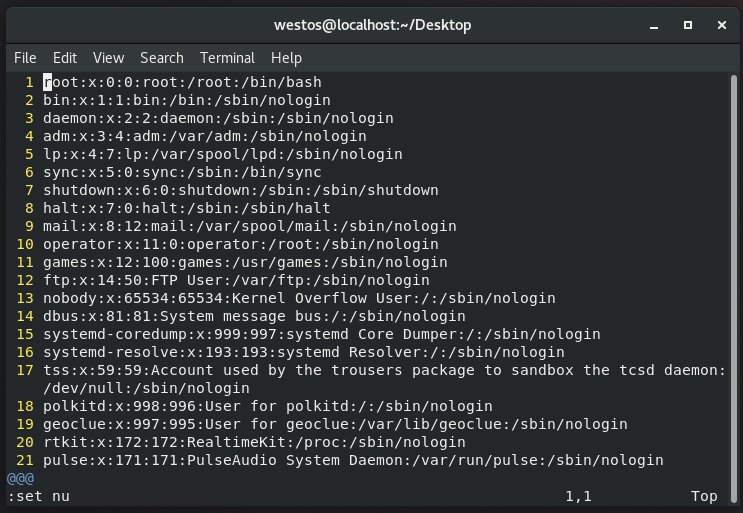Open the View menu
The height and width of the screenshot is (513, 743).
109,58
